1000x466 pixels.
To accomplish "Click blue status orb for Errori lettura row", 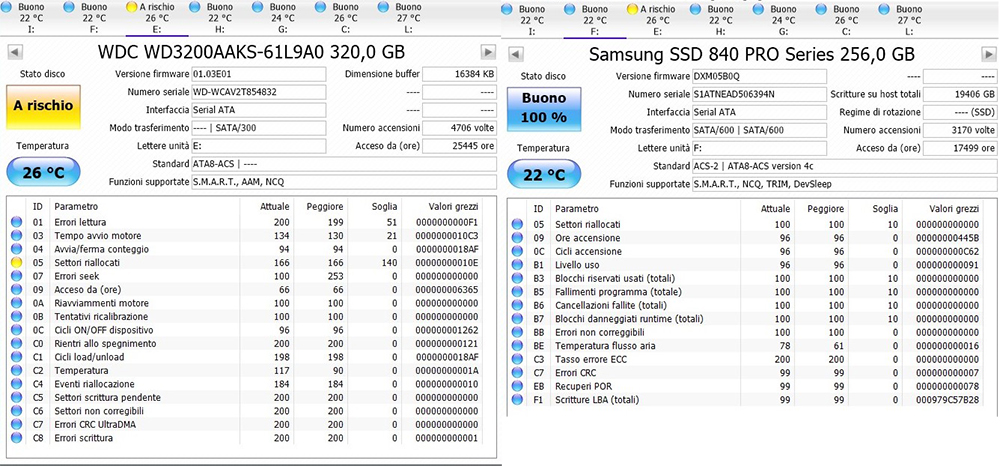I will [x=16, y=222].
